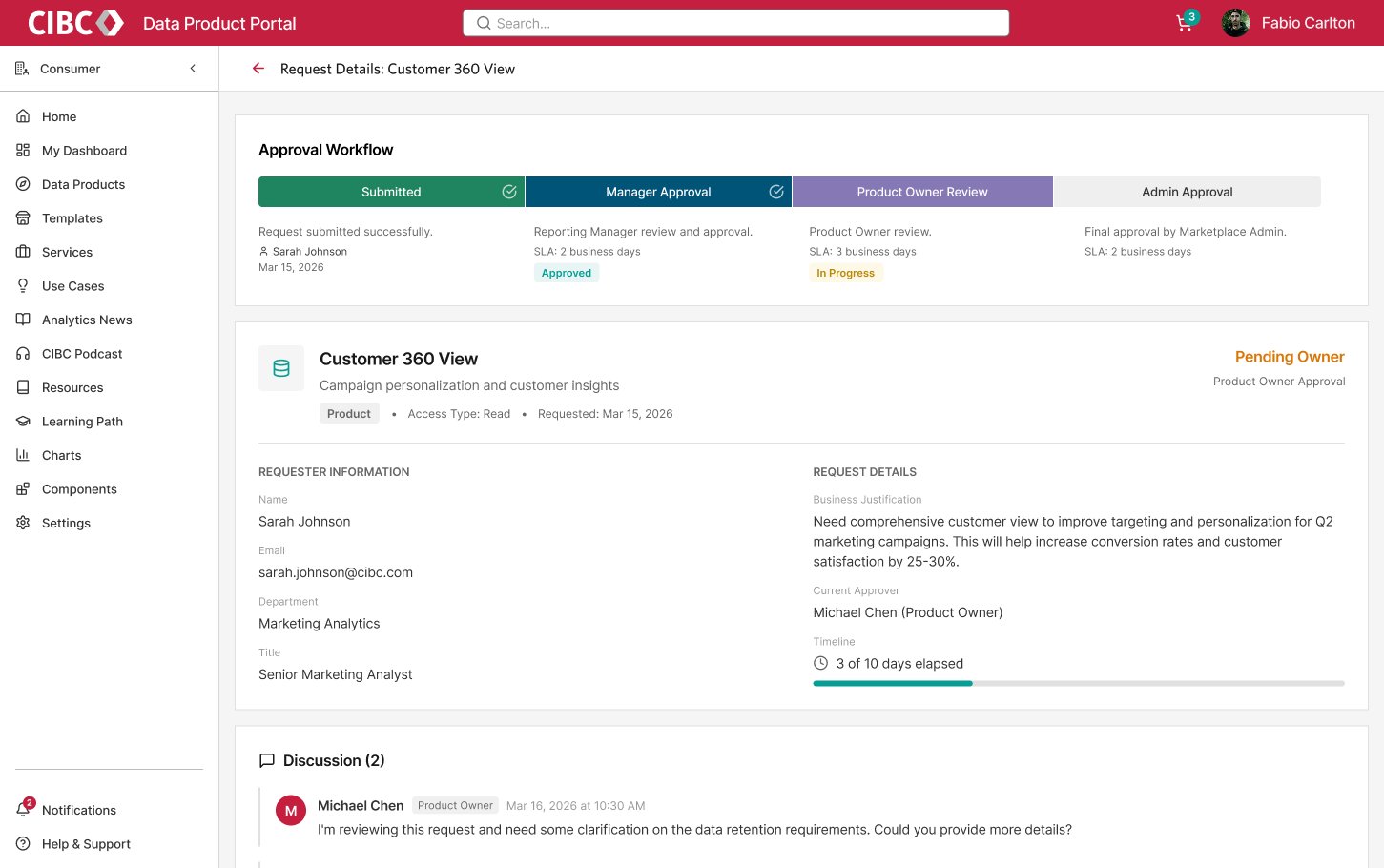Click inside the Search field

[735, 23]
